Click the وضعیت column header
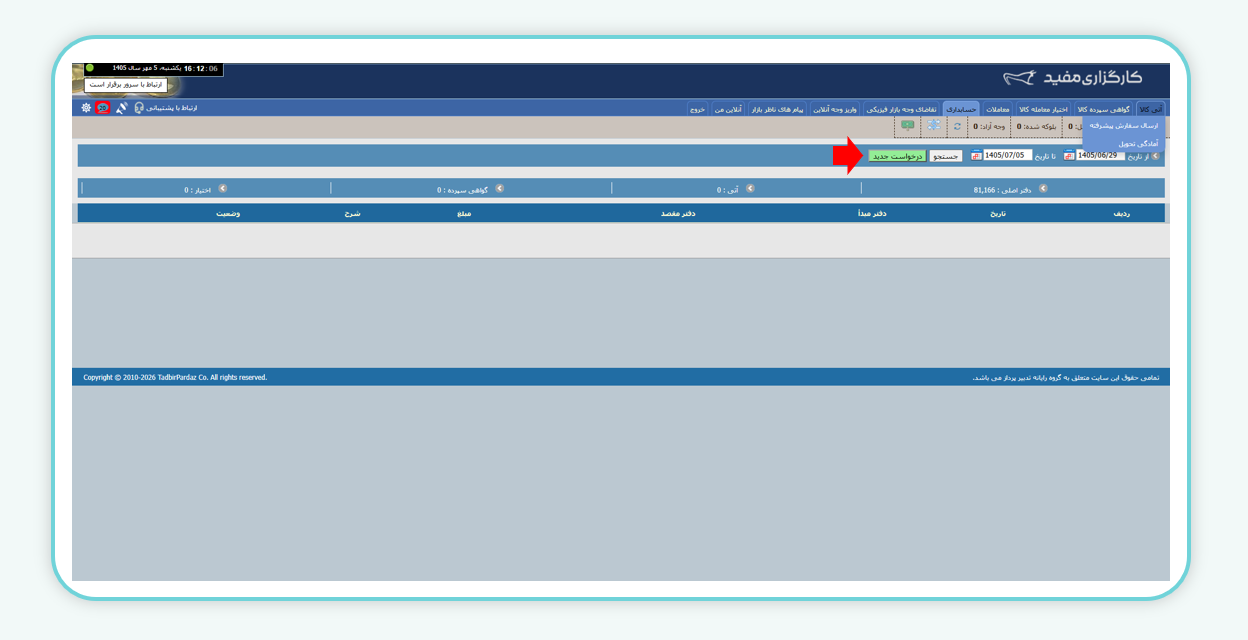Image resolution: width=1248 pixels, height=640 pixels. tap(228, 213)
